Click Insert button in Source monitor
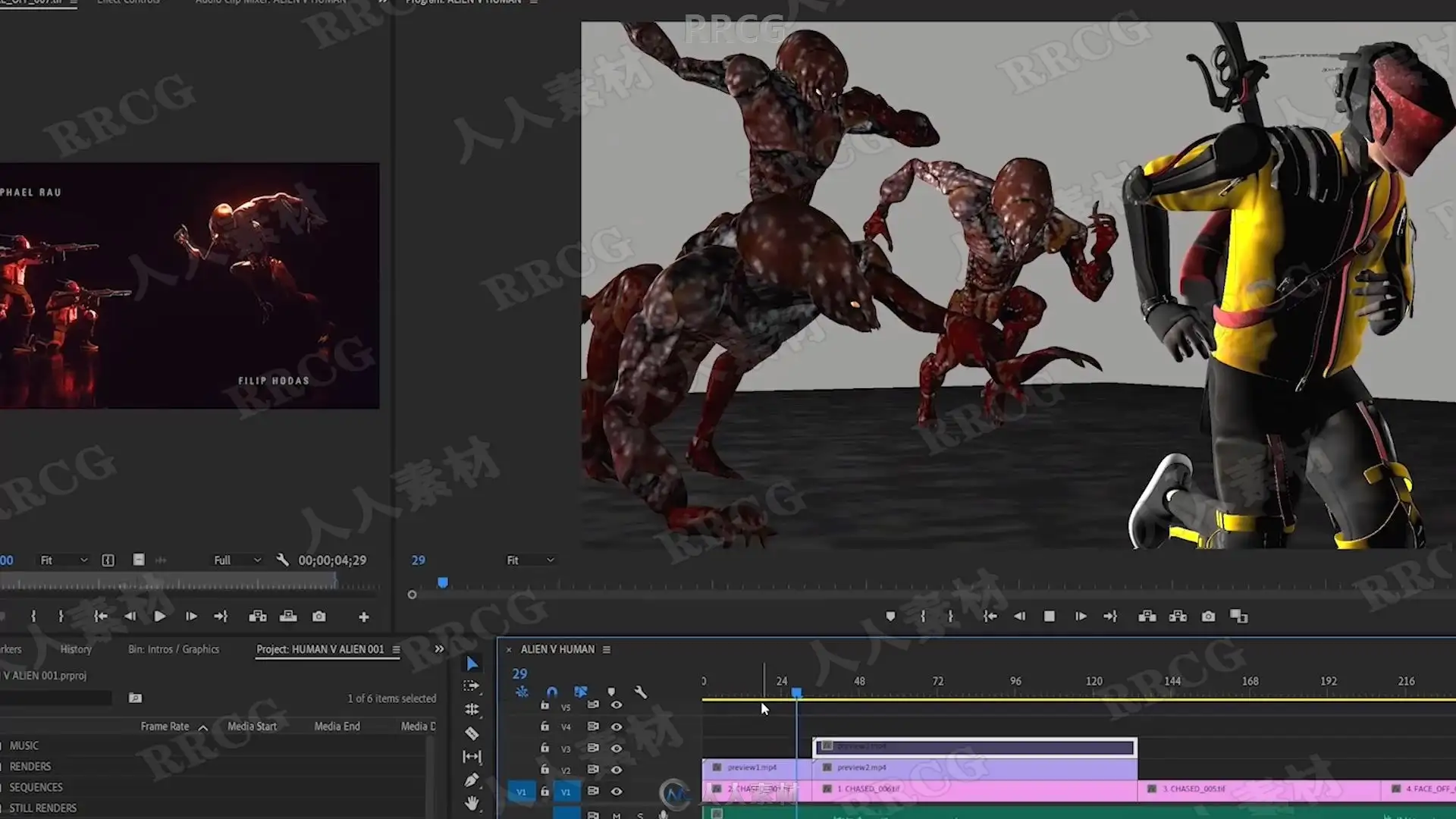 258,617
